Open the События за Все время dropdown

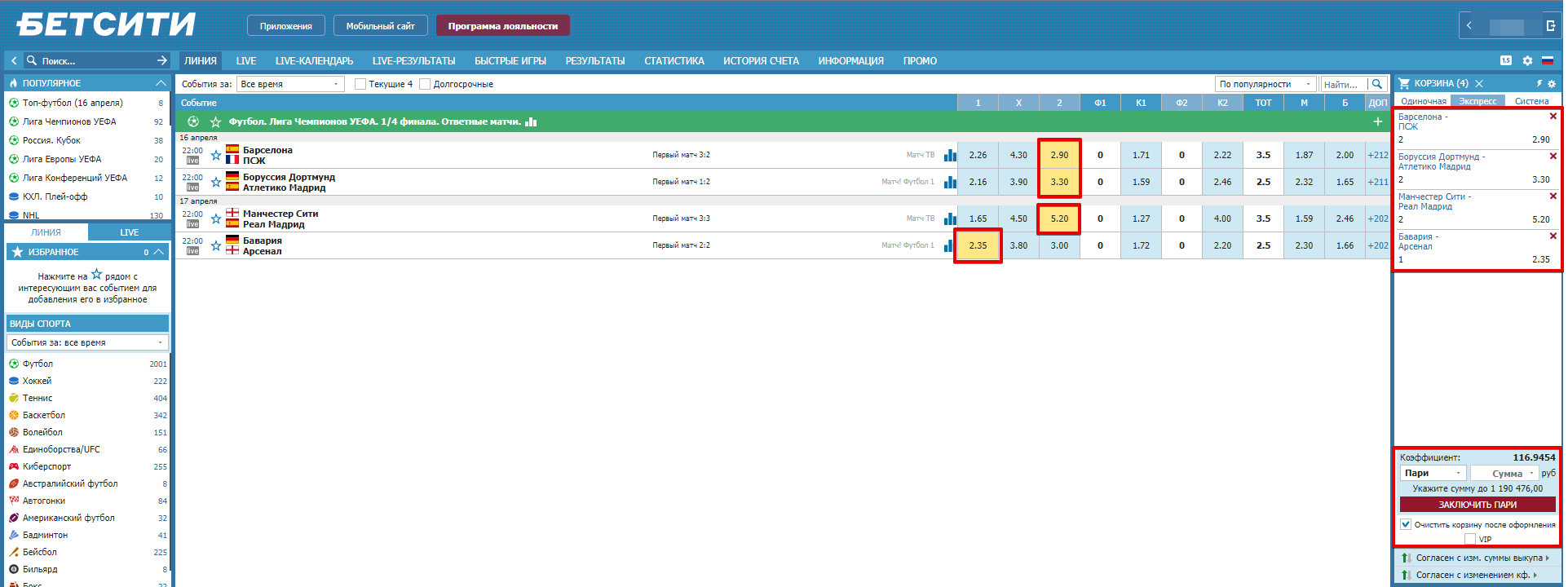tap(290, 84)
